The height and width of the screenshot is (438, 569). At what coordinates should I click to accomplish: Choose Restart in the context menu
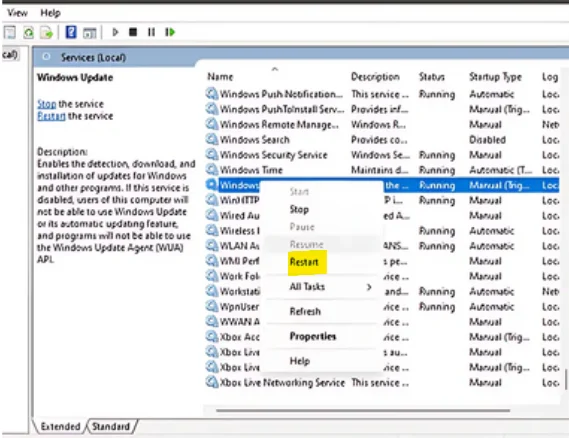(x=304, y=262)
